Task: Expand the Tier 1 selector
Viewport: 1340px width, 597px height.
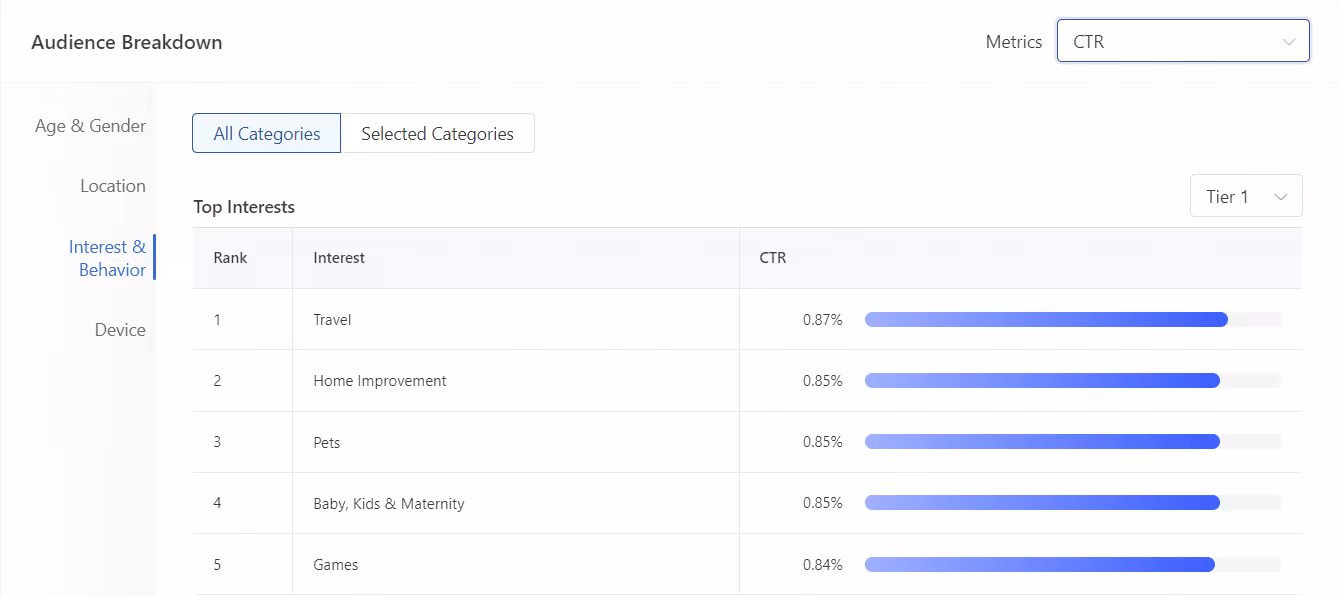Action: pyautogui.click(x=1246, y=195)
